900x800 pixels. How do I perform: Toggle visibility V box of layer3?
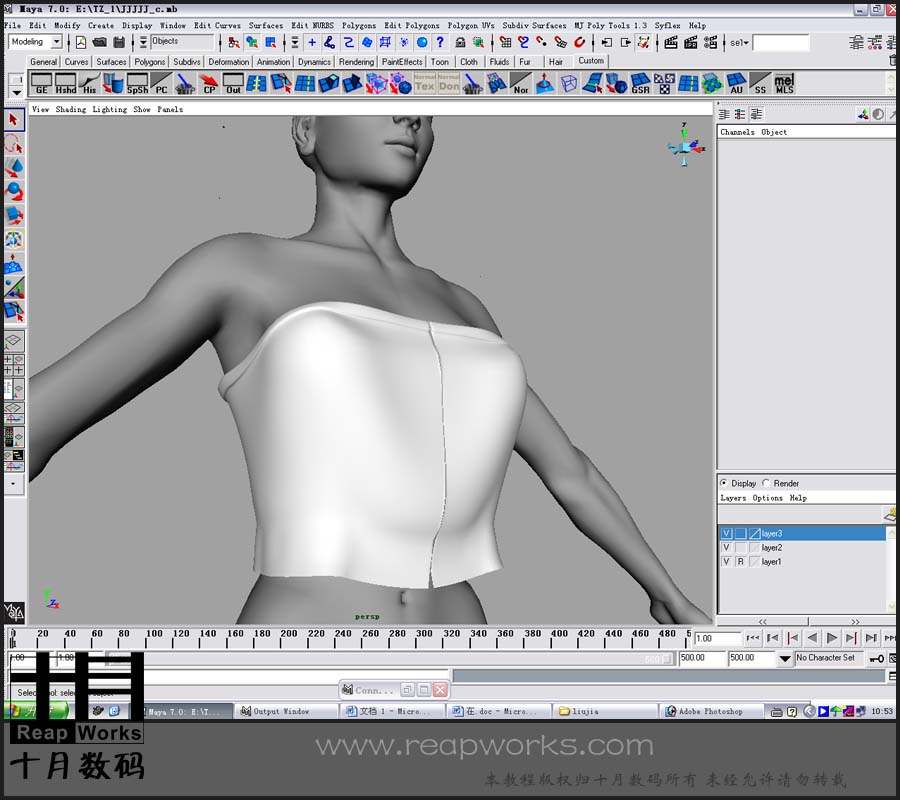(x=726, y=533)
